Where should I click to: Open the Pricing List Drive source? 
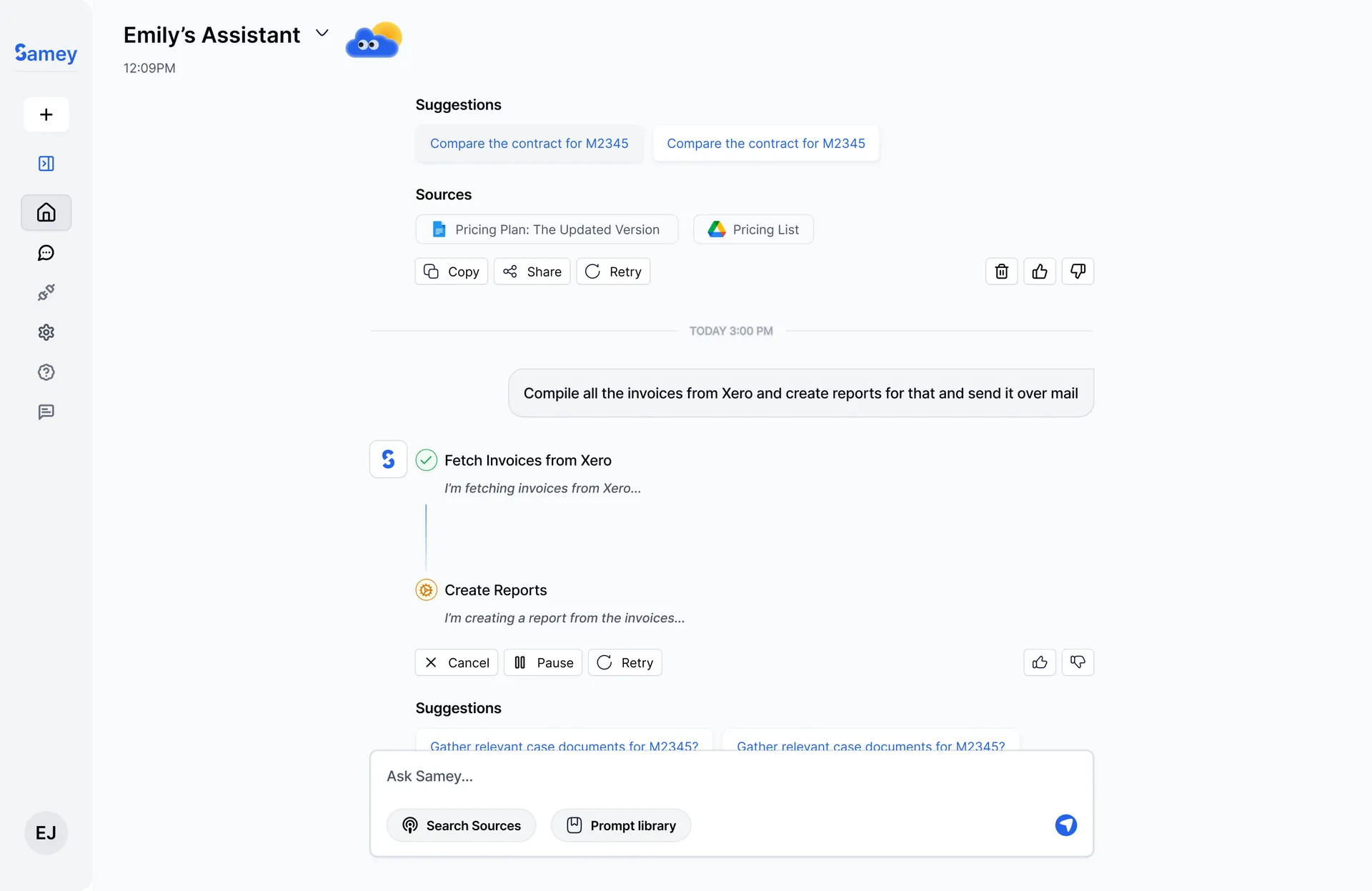753,229
